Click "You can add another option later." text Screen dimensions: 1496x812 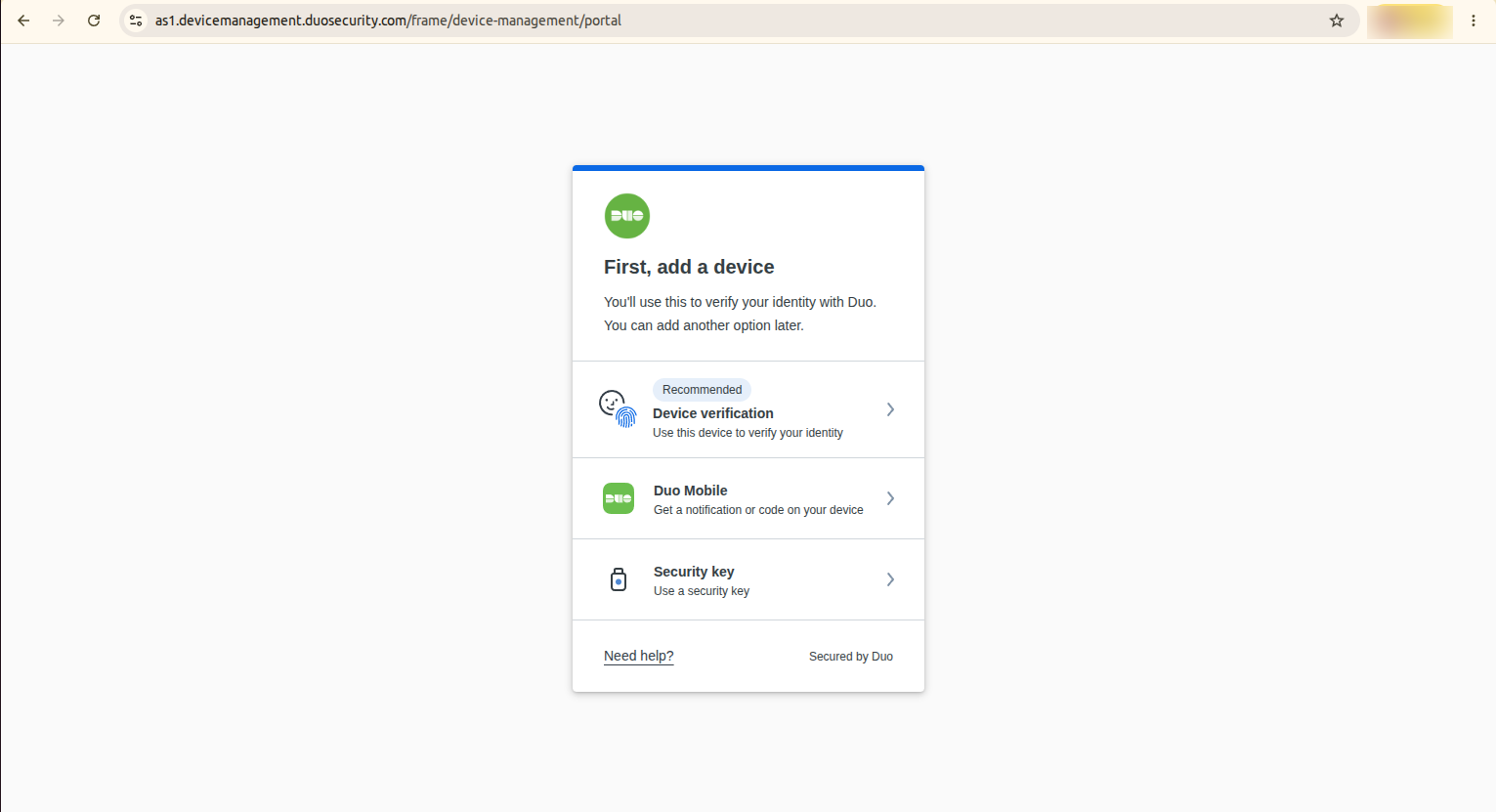coord(704,325)
